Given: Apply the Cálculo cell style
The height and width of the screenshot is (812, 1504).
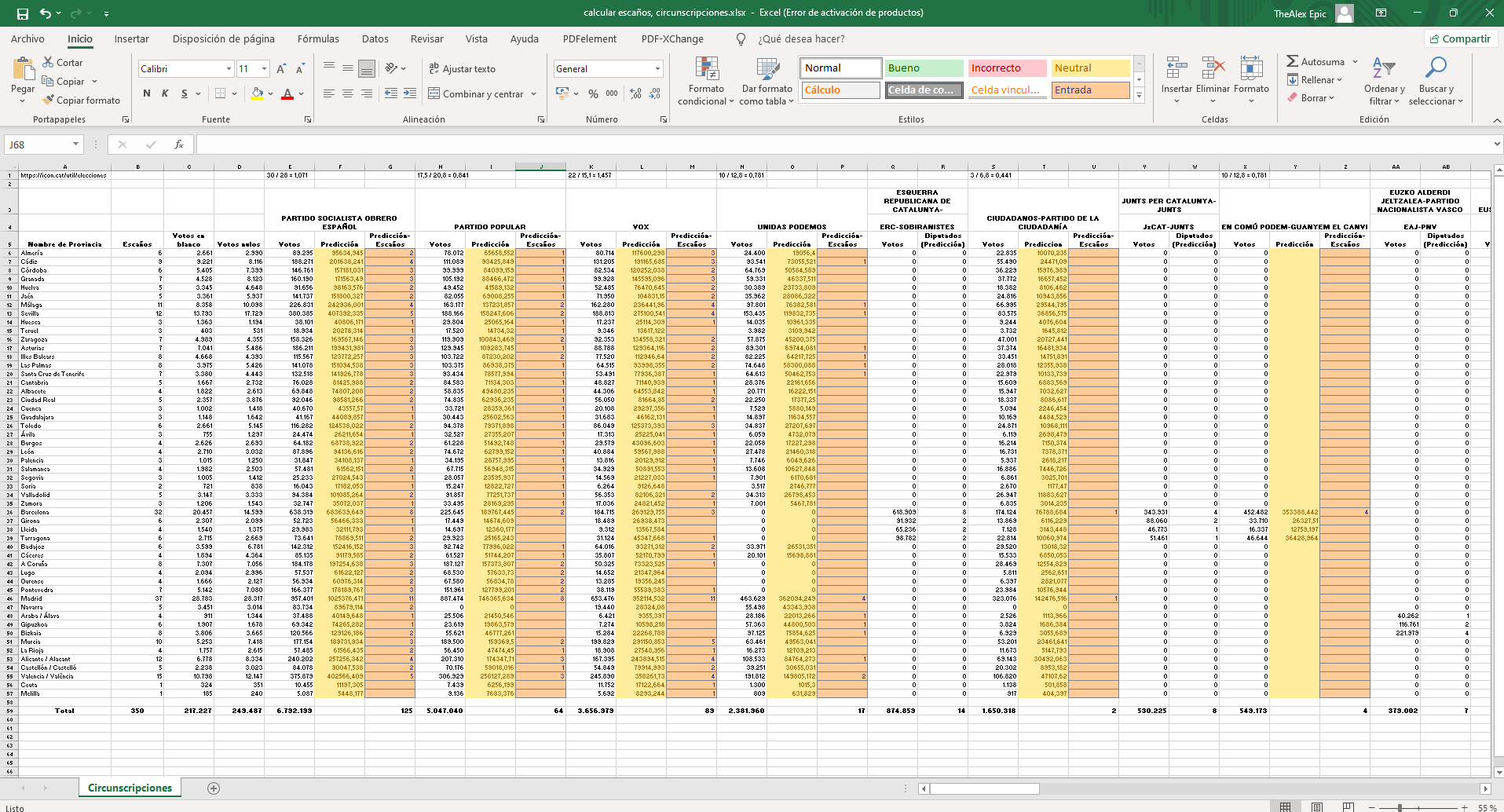Looking at the screenshot, I should coord(840,90).
